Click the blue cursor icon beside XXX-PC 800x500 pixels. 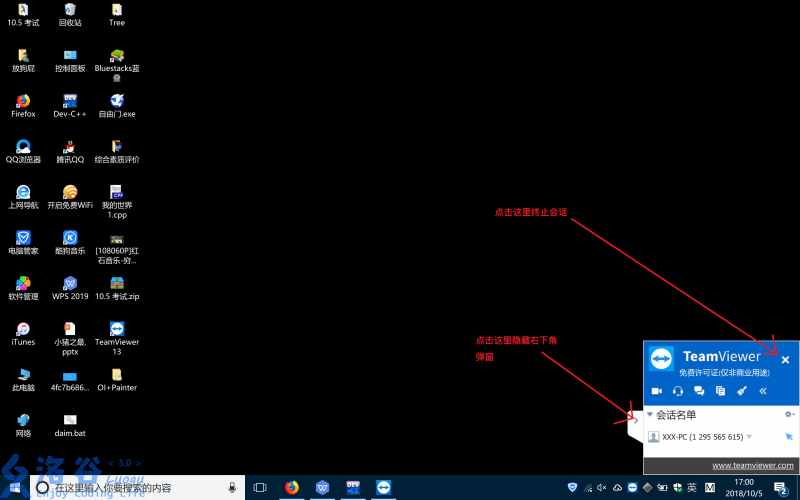(x=788, y=437)
